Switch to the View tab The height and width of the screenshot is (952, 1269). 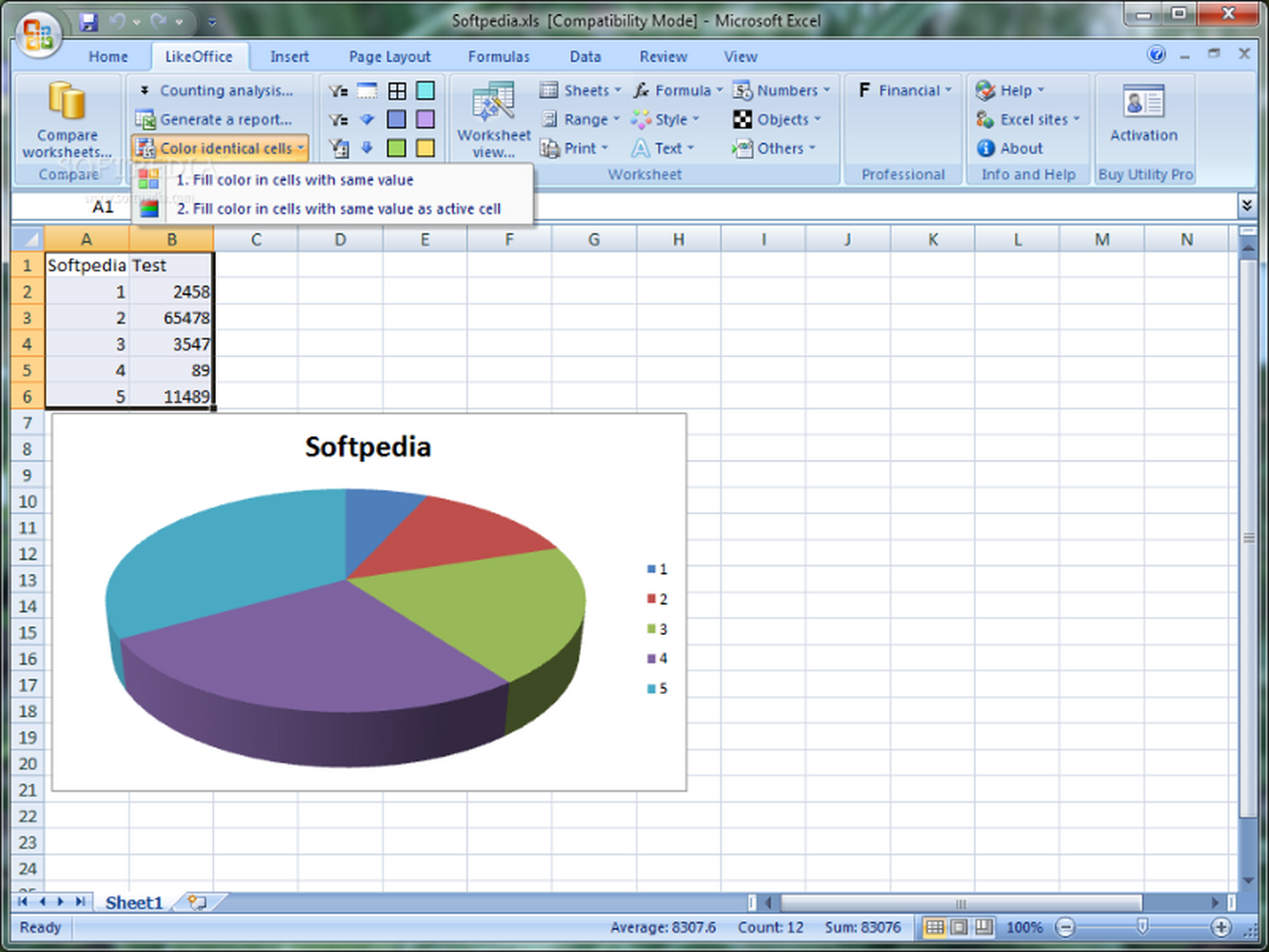[x=741, y=56]
